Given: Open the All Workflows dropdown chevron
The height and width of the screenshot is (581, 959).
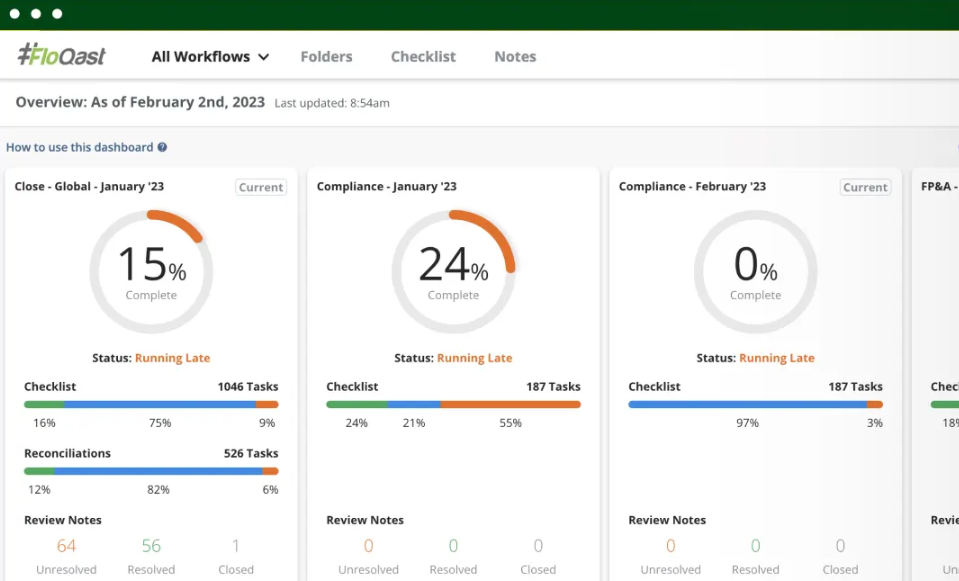Looking at the screenshot, I should click(x=264, y=57).
